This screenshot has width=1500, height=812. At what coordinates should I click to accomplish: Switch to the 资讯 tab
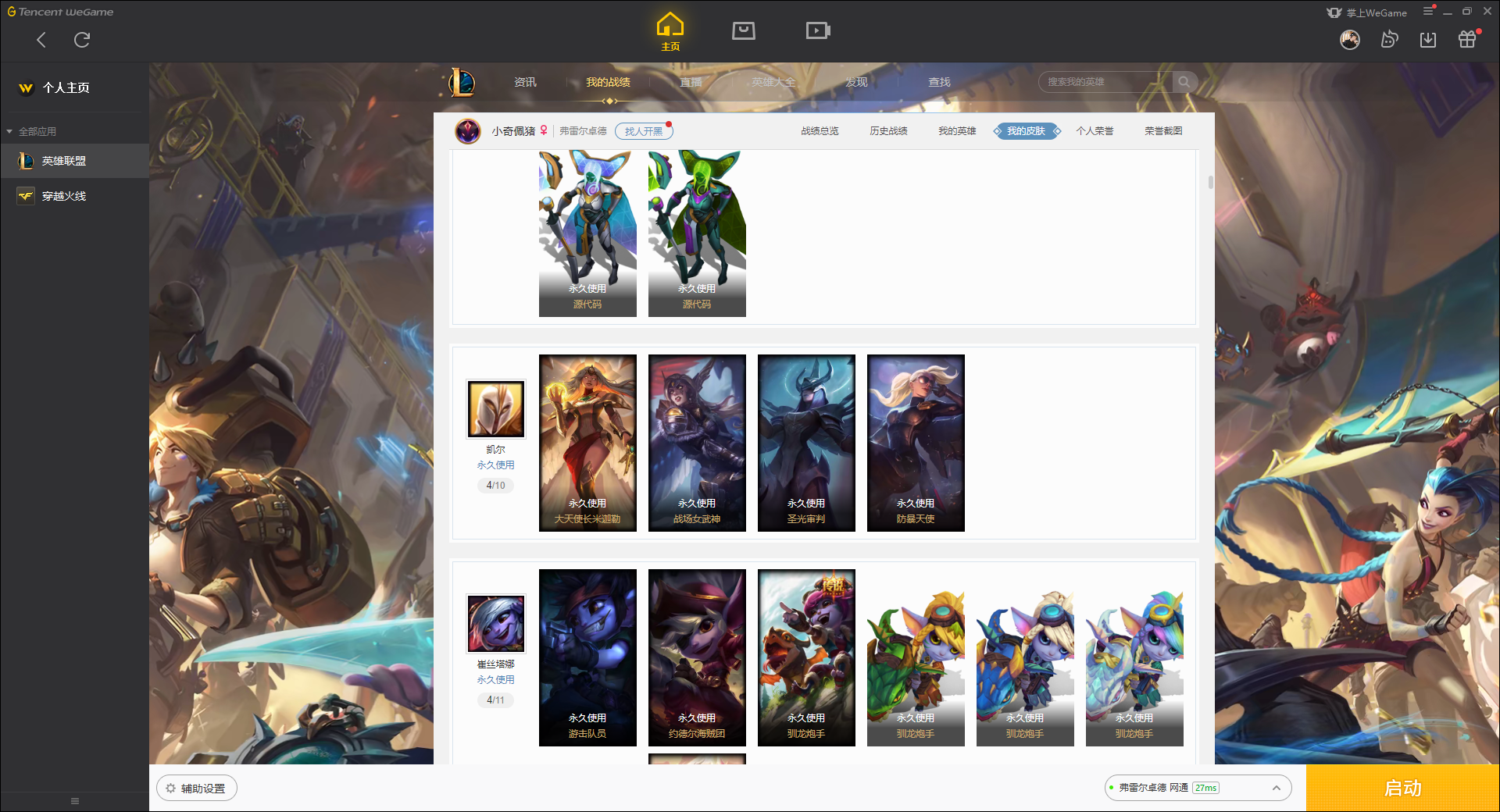(x=525, y=82)
